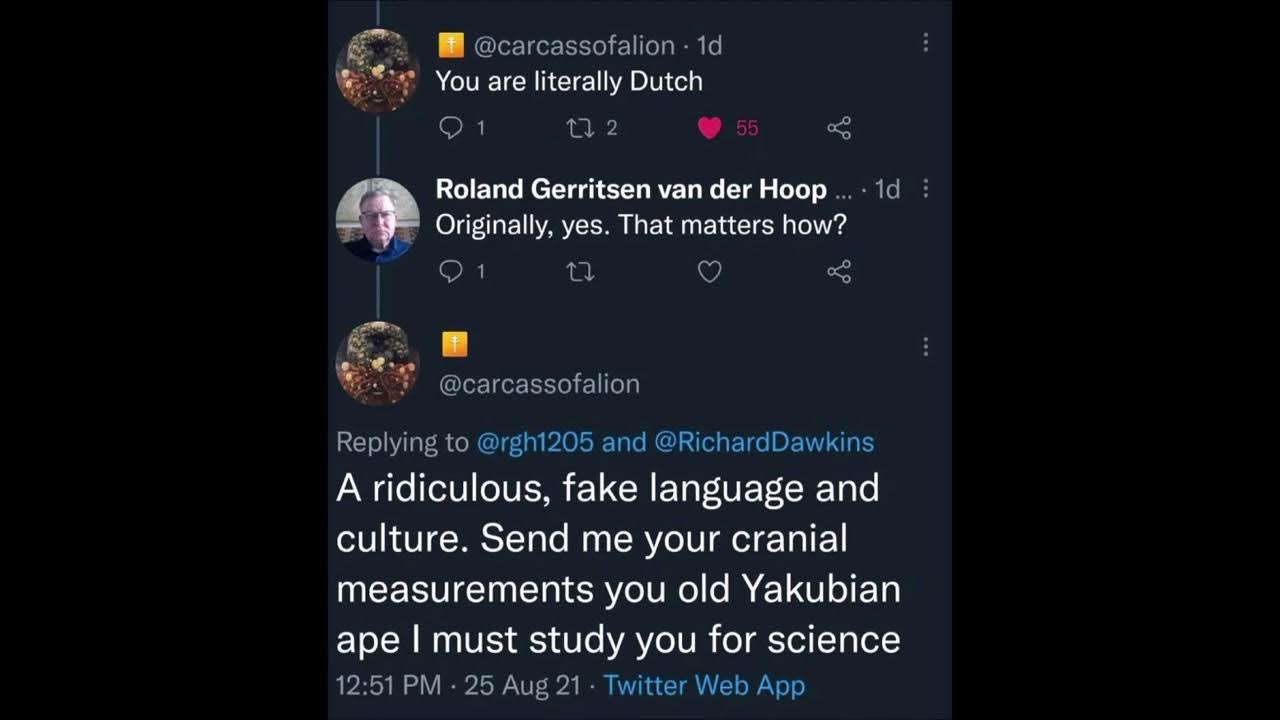Retweet the 'You are literally Dutch' tweet

(580, 128)
